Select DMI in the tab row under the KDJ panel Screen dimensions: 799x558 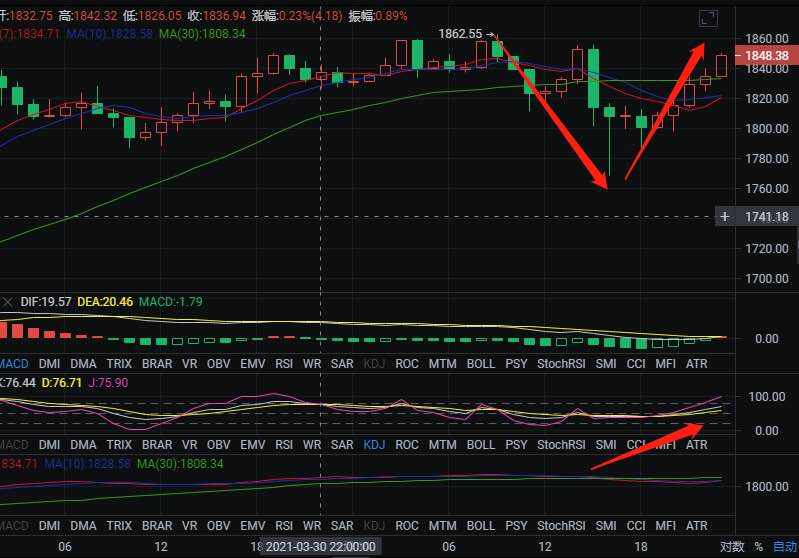click(x=49, y=445)
